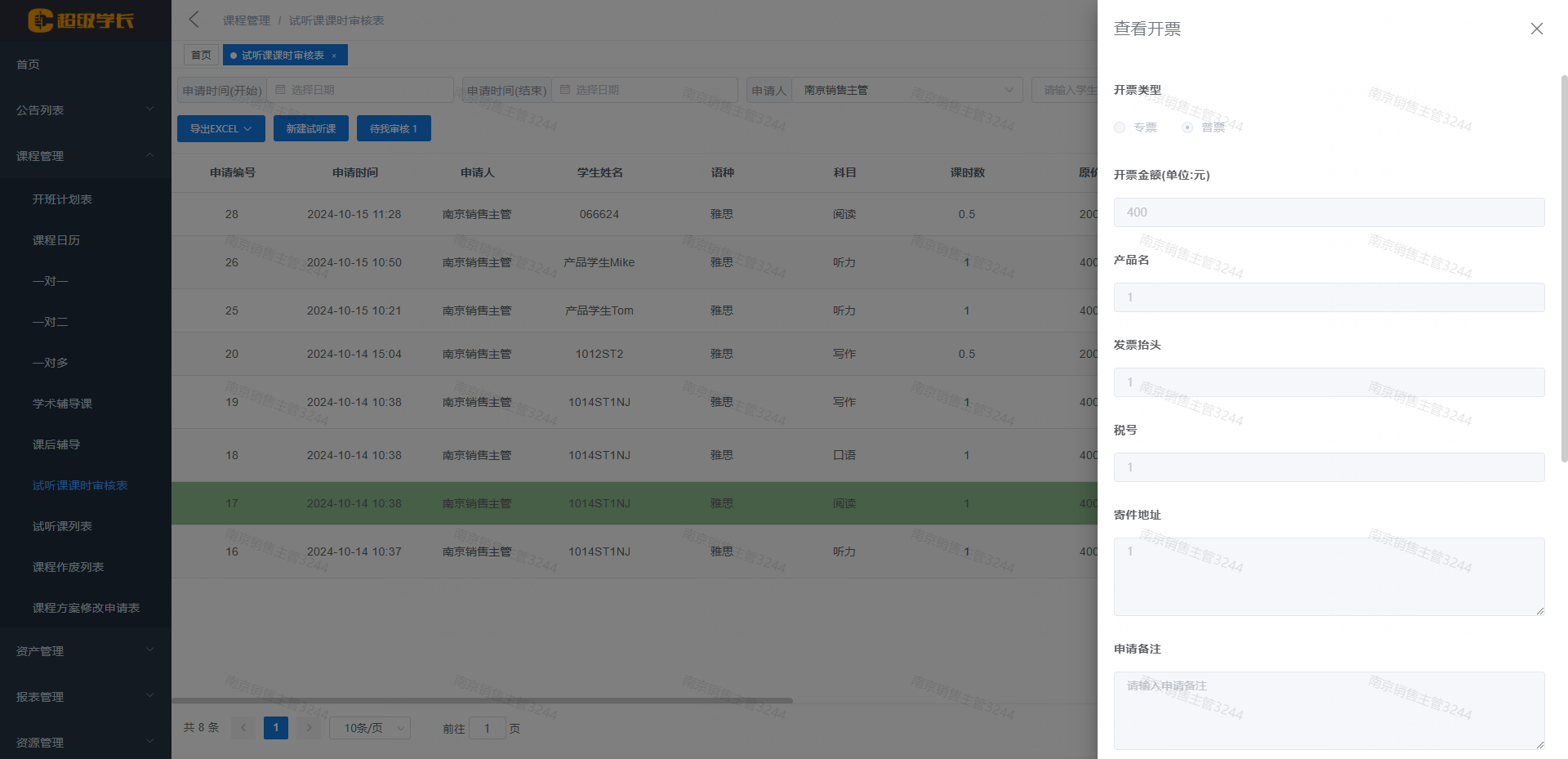Open the 10条/页 page size dropdown
The height and width of the screenshot is (759, 1568).
[x=369, y=727]
